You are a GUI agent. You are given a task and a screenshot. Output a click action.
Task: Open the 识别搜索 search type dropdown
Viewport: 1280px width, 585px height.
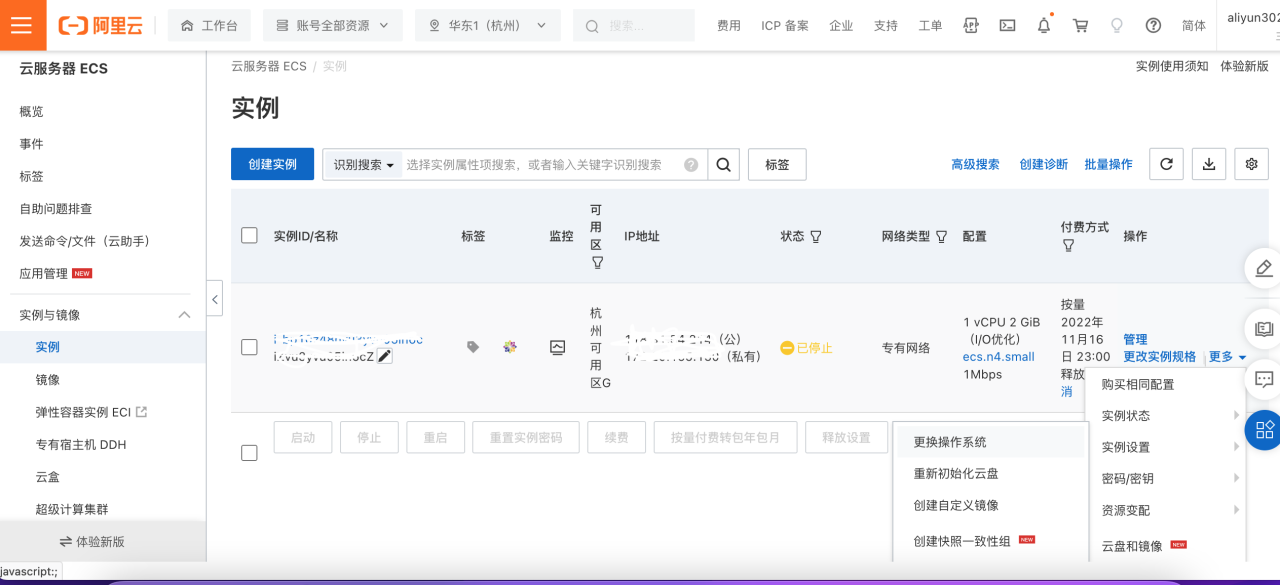tap(363, 165)
